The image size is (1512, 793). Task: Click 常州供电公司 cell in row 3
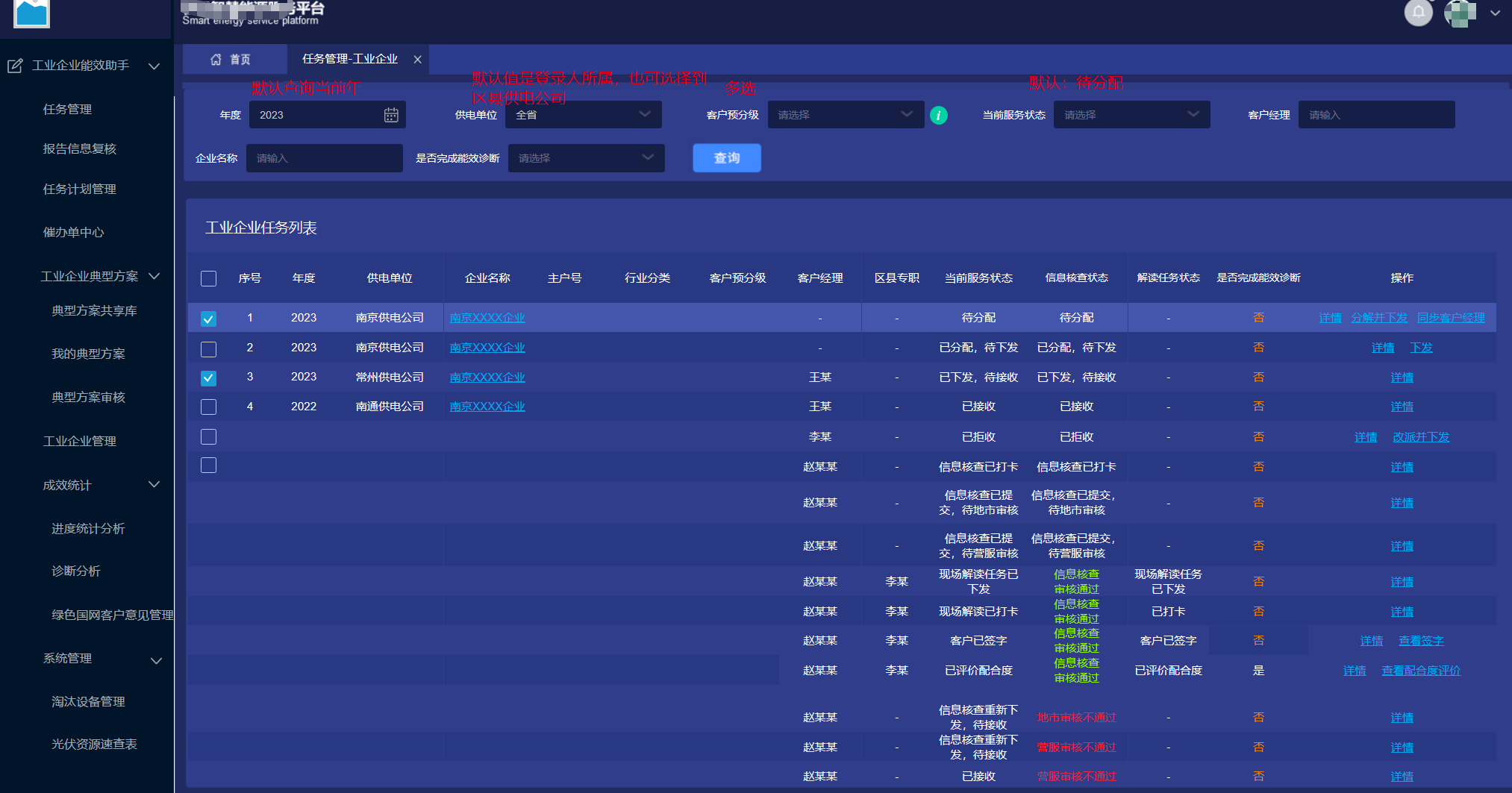[x=390, y=377]
